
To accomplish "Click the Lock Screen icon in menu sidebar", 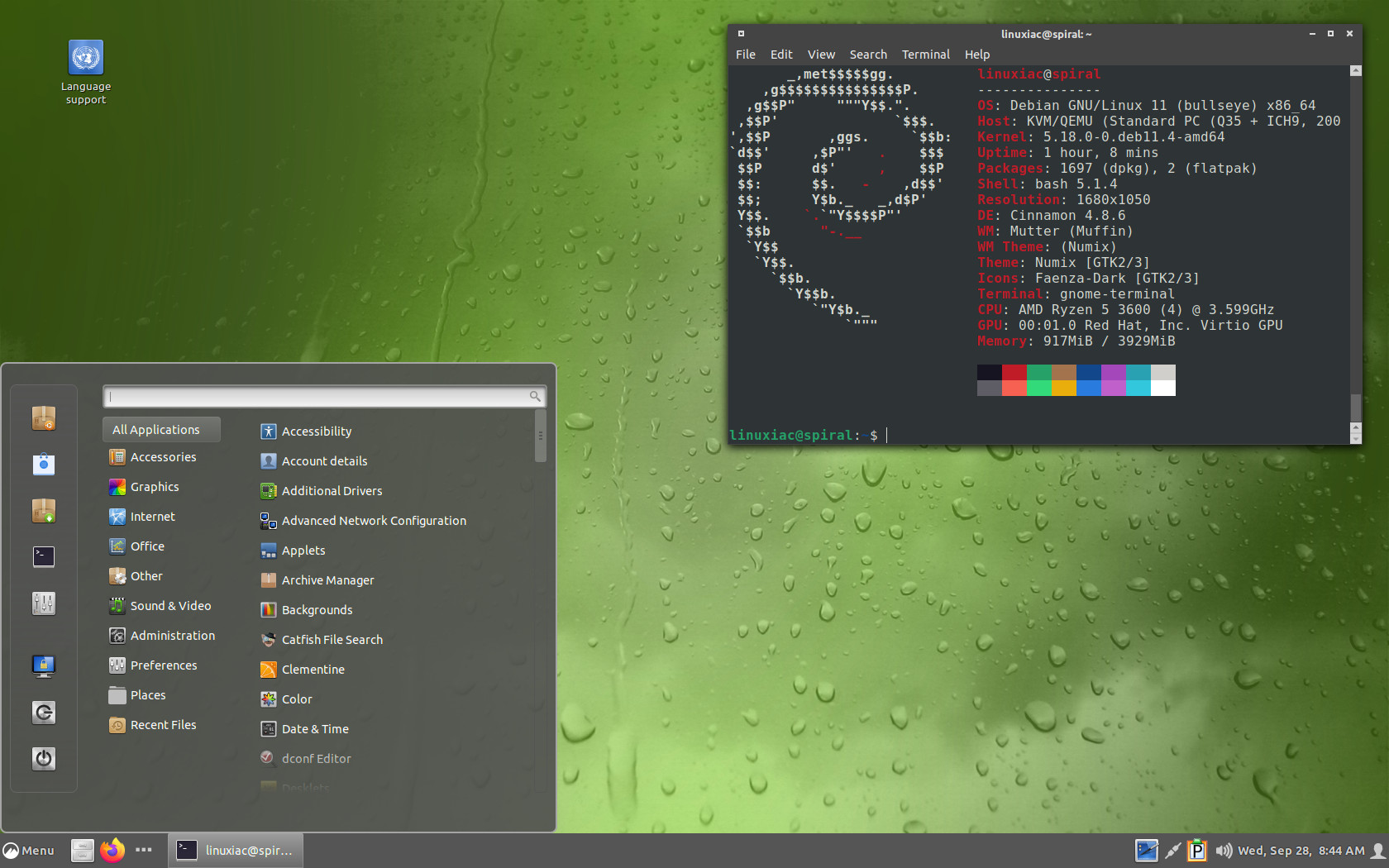I will pyautogui.click(x=44, y=665).
